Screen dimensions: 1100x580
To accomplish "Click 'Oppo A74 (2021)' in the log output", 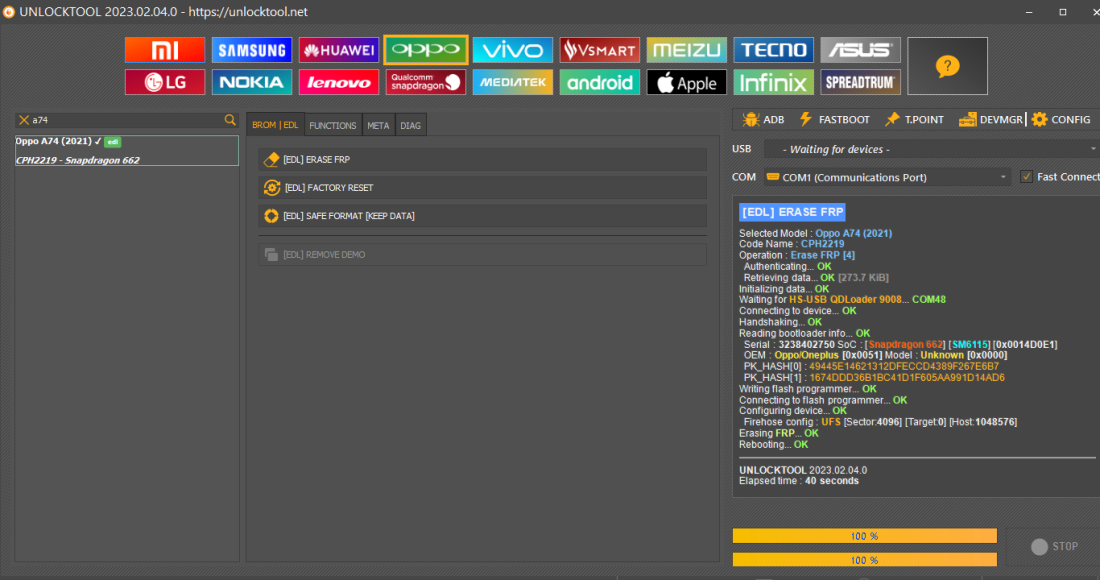I will click(x=853, y=234).
